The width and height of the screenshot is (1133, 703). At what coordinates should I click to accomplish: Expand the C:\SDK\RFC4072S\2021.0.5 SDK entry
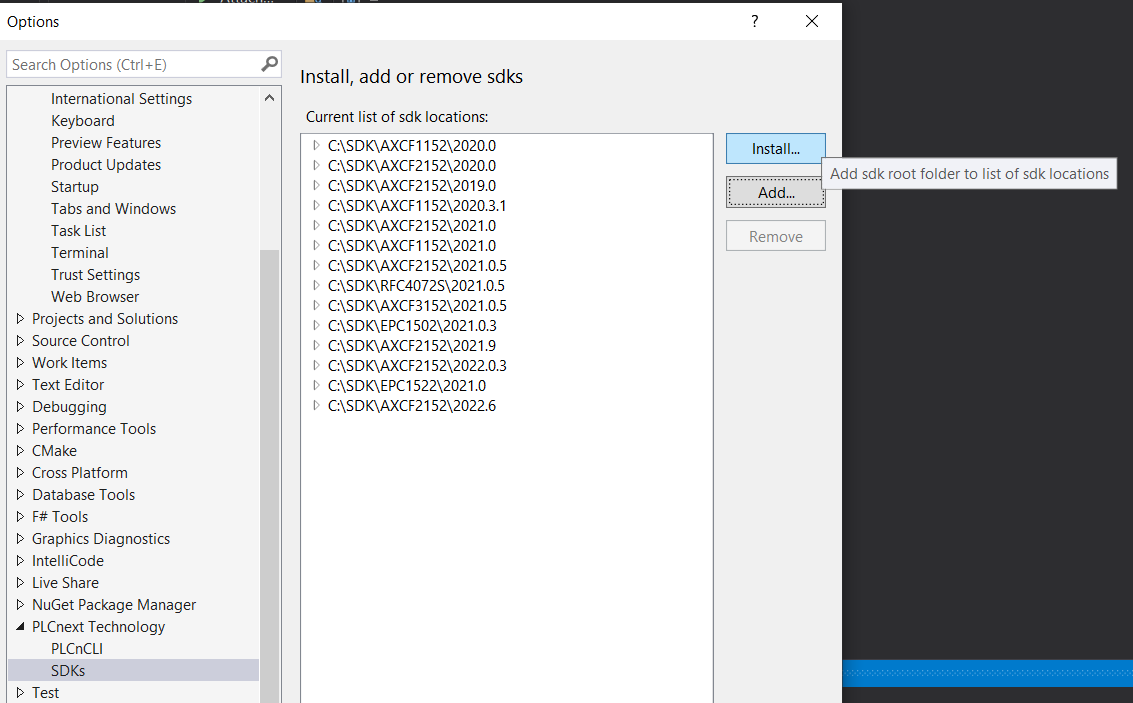(315, 285)
